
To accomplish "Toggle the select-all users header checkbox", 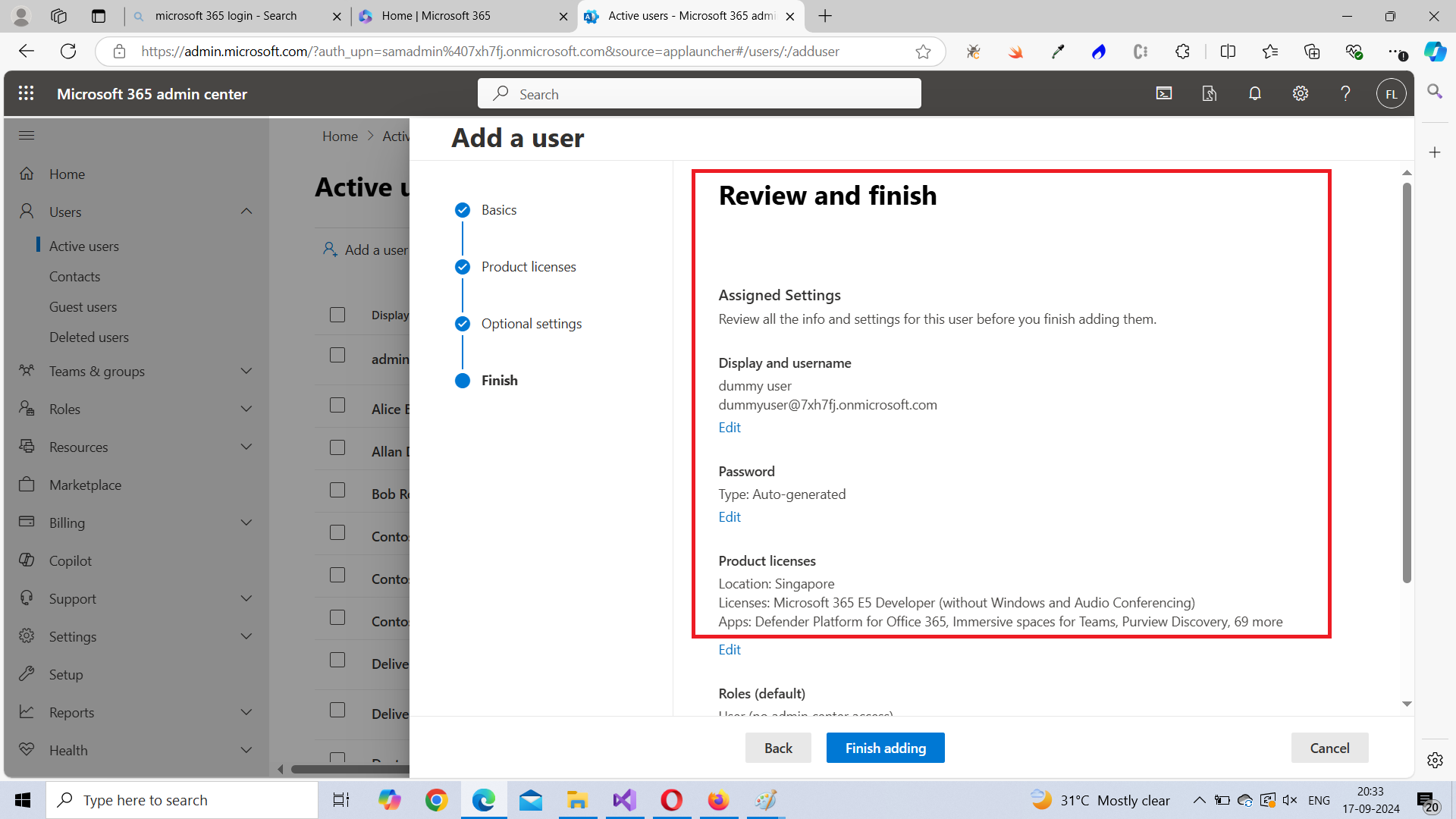I will tap(337, 315).
